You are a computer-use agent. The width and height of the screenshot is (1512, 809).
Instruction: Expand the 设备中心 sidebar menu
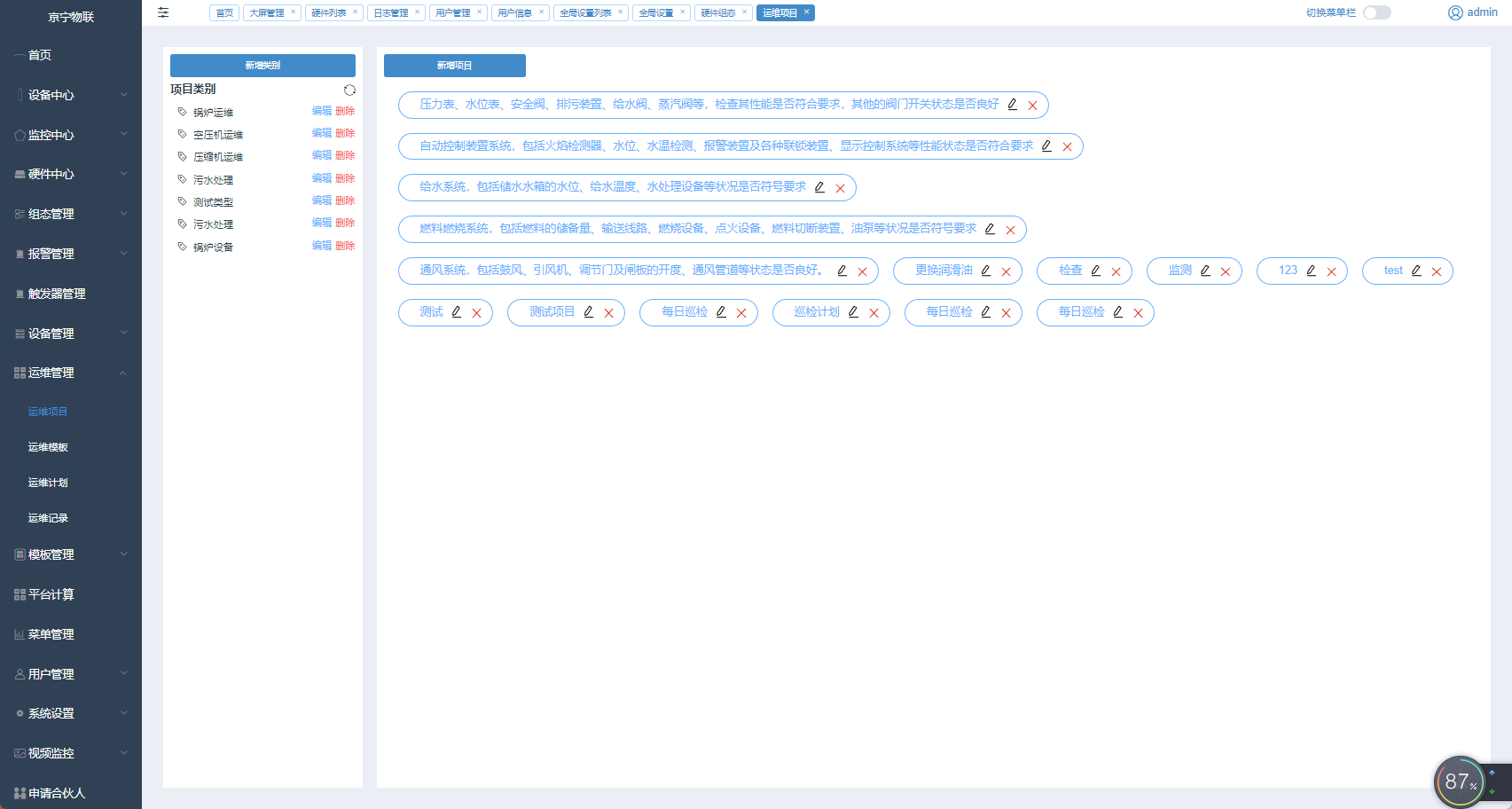pyautogui.click(x=71, y=95)
